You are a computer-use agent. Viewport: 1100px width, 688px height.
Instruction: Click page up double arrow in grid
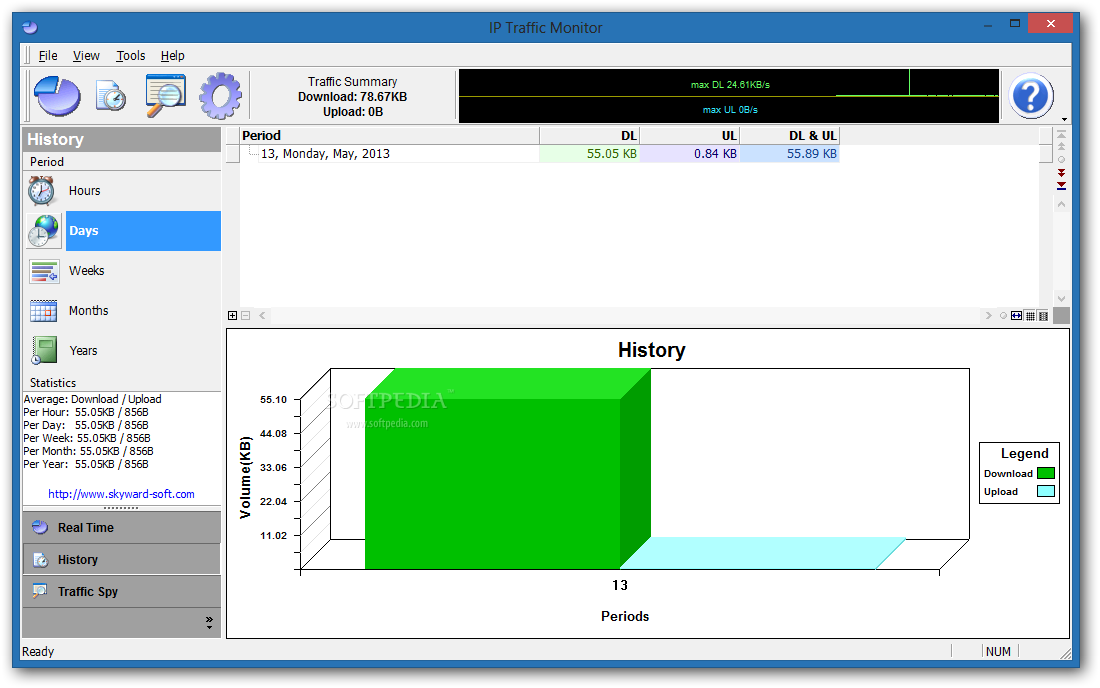[1061, 147]
